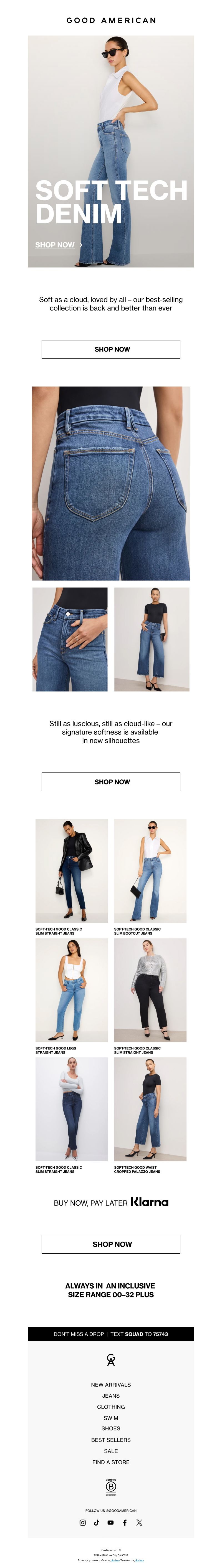Click the GOOD AMERICAN header wordmark
222x1568 pixels.
(111, 20)
